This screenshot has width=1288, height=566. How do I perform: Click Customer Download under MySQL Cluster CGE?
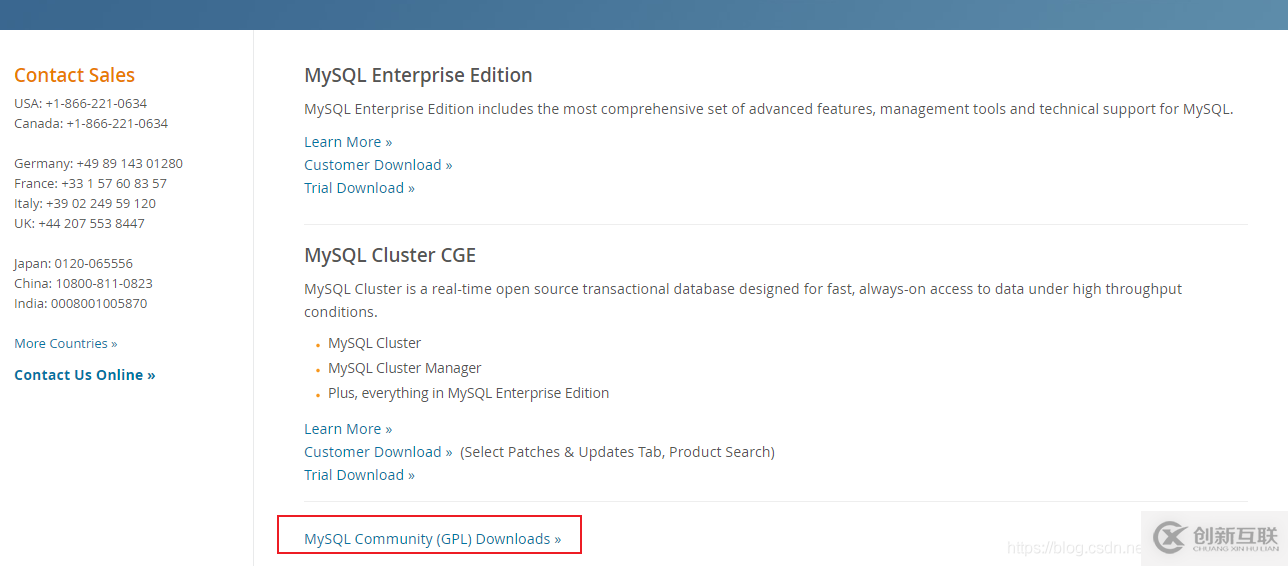[378, 452]
